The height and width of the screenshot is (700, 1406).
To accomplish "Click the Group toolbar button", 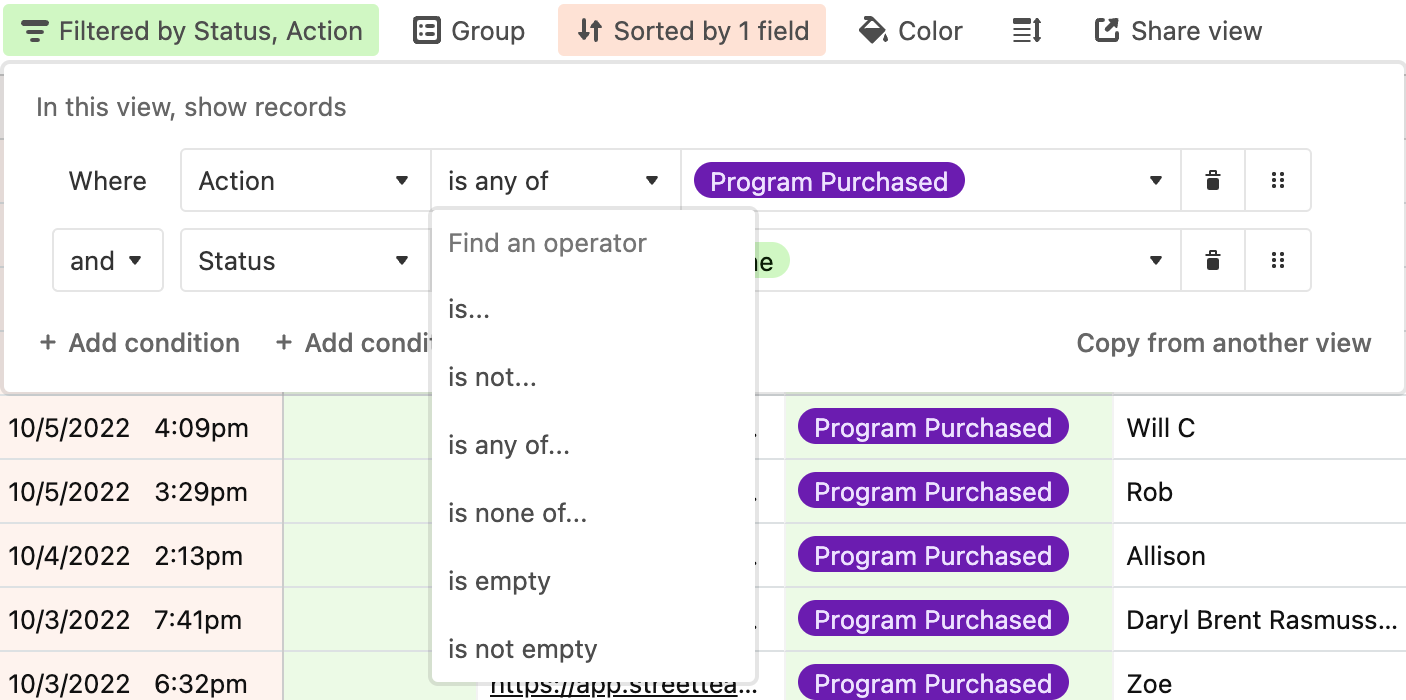I will click(x=469, y=31).
